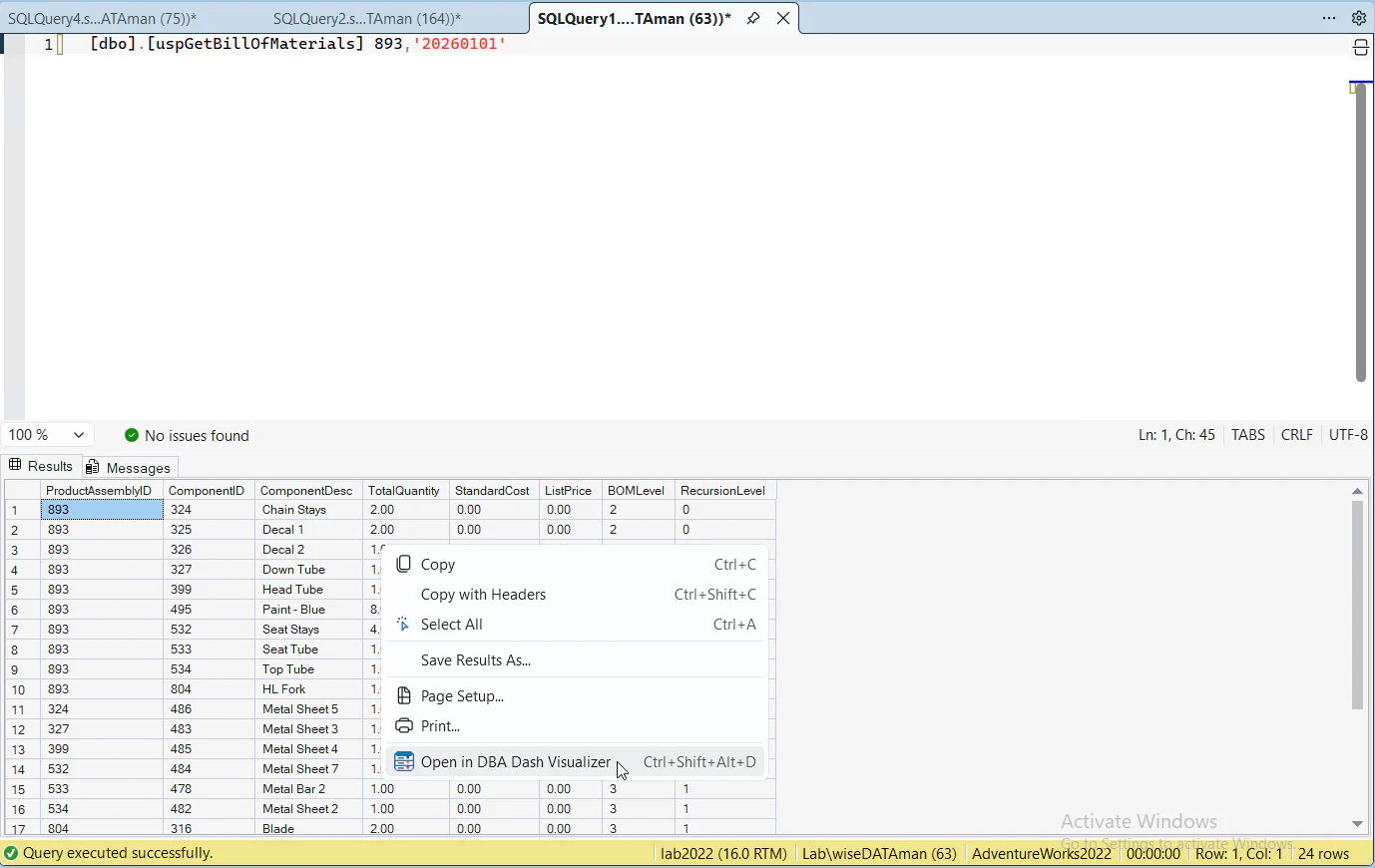The image size is (1375, 868).
Task: Click the StandardCost column header
Action: click(493, 490)
